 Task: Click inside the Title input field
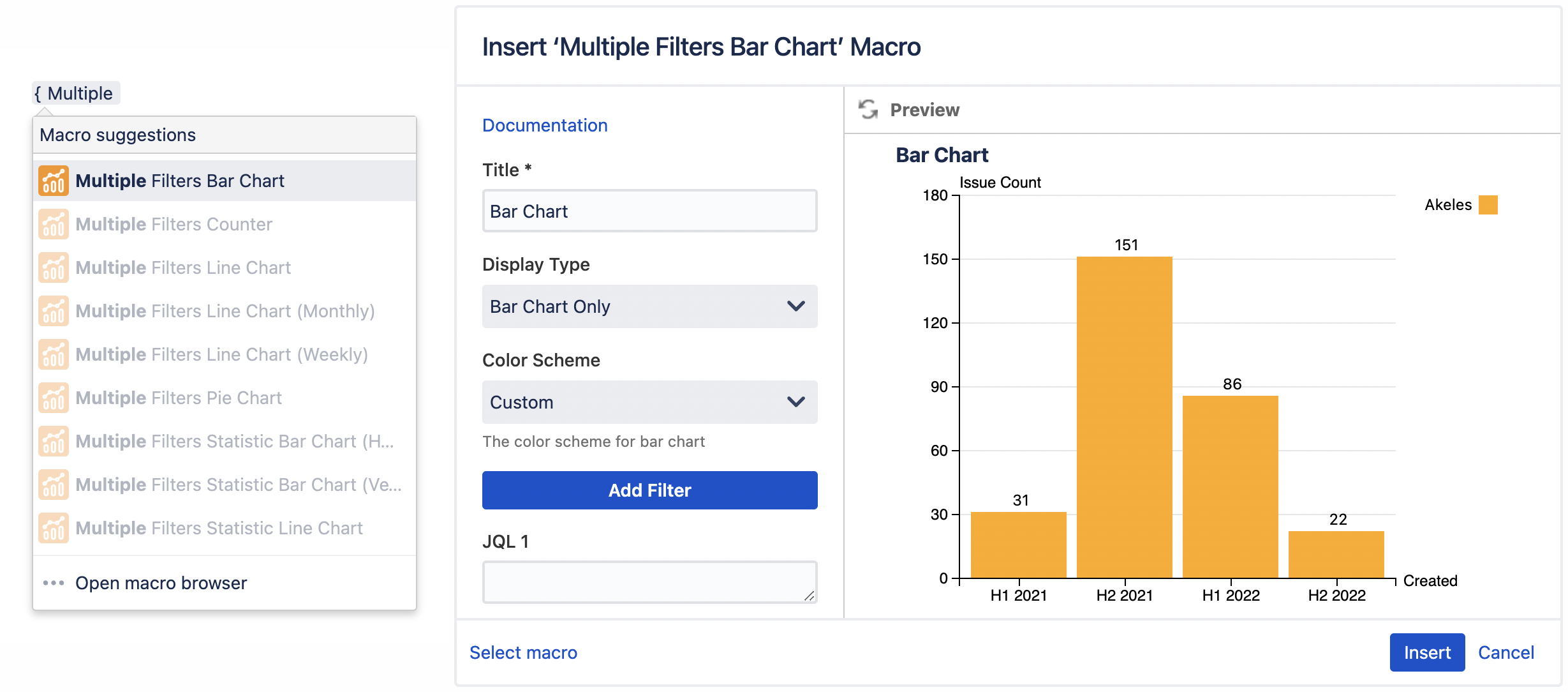tap(649, 211)
